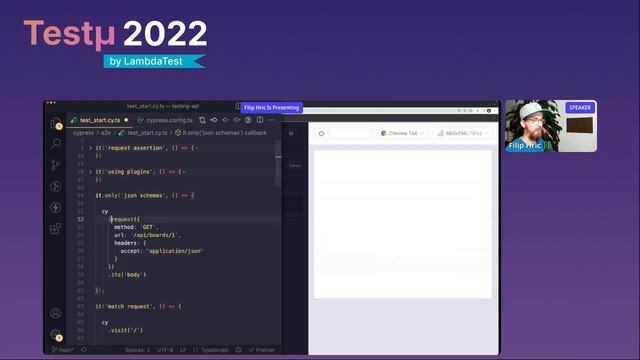
Task: Split the editor to the right
Action: [x=260, y=120]
